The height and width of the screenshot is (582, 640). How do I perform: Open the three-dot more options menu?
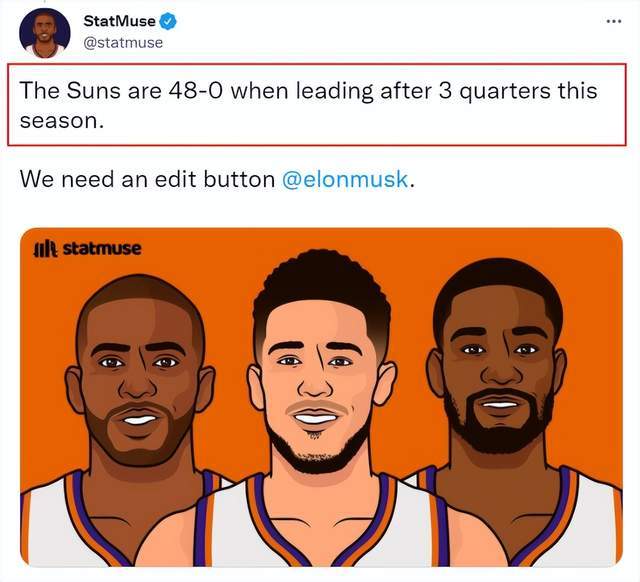click(613, 21)
